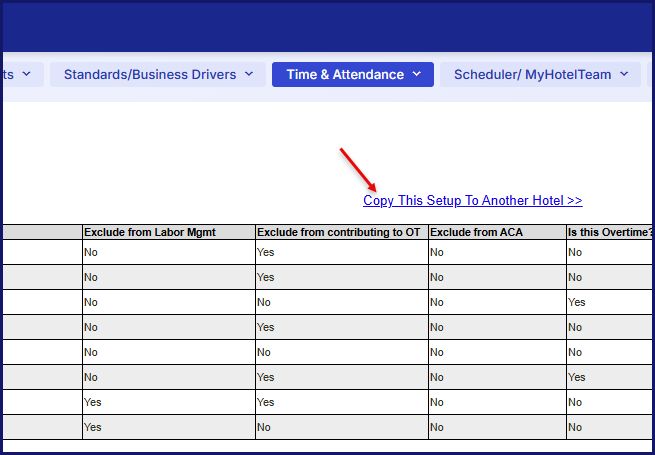Click first row's No under Exclude from ACA

pos(437,253)
